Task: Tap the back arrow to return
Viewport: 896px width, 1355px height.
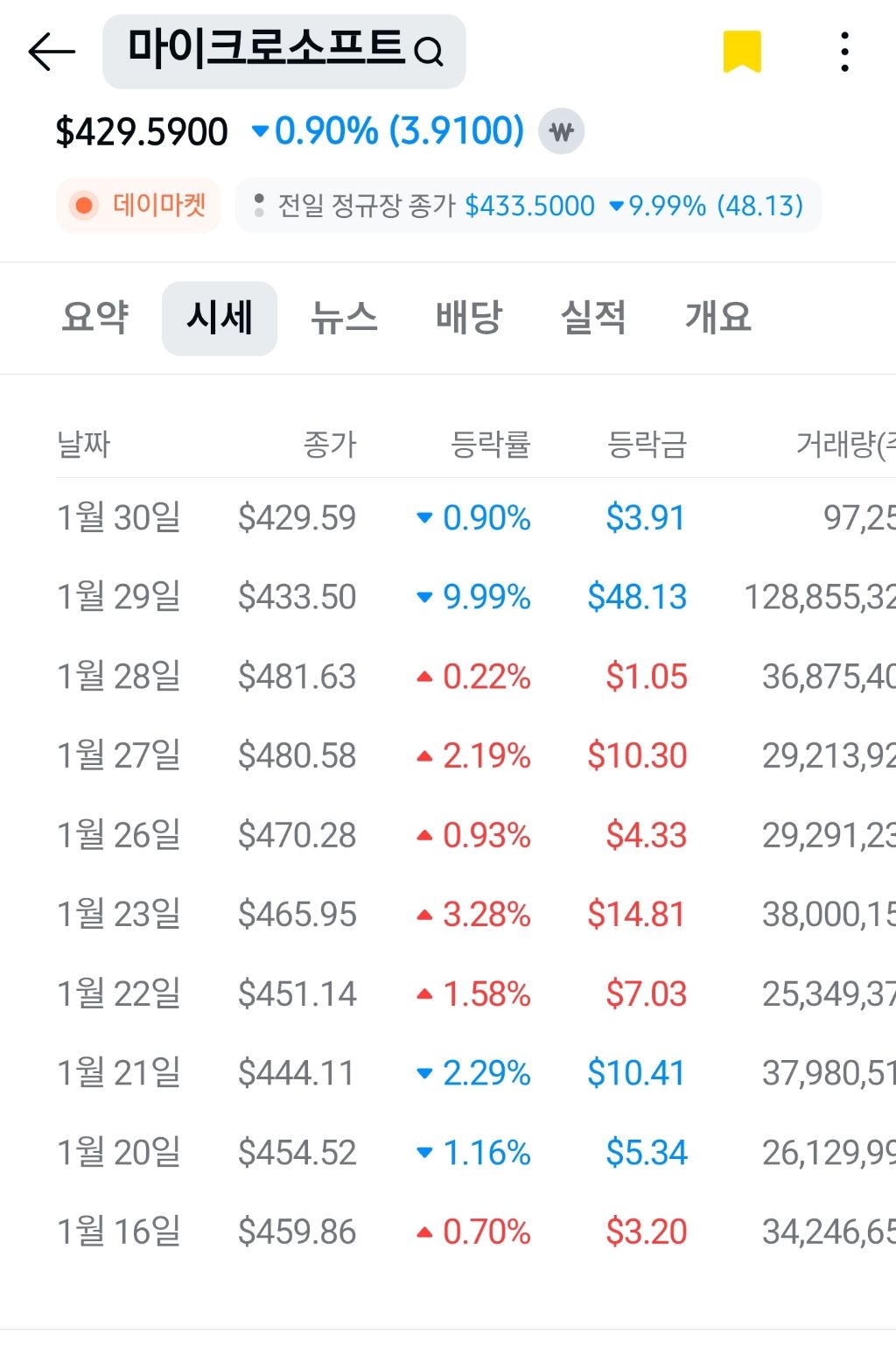Action: click(48, 53)
